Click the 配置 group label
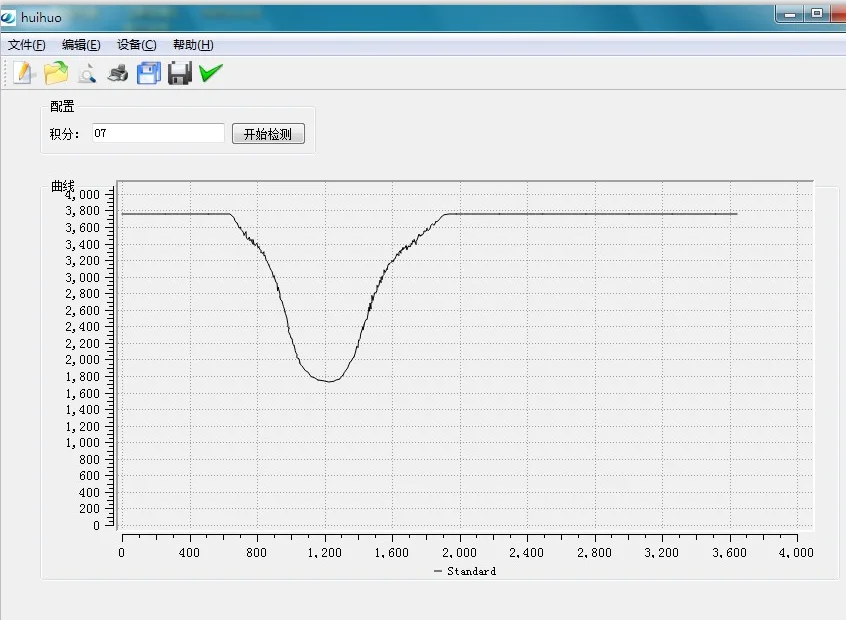The image size is (846, 620). [x=61, y=106]
